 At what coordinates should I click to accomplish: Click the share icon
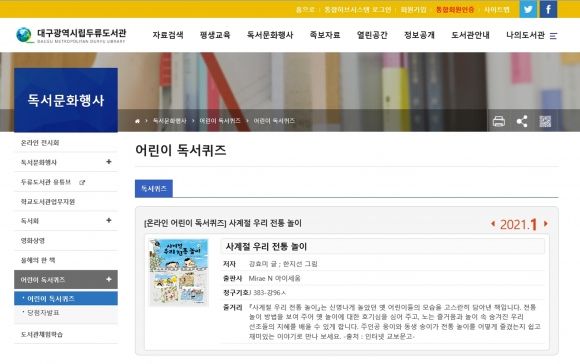tap(522, 121)
